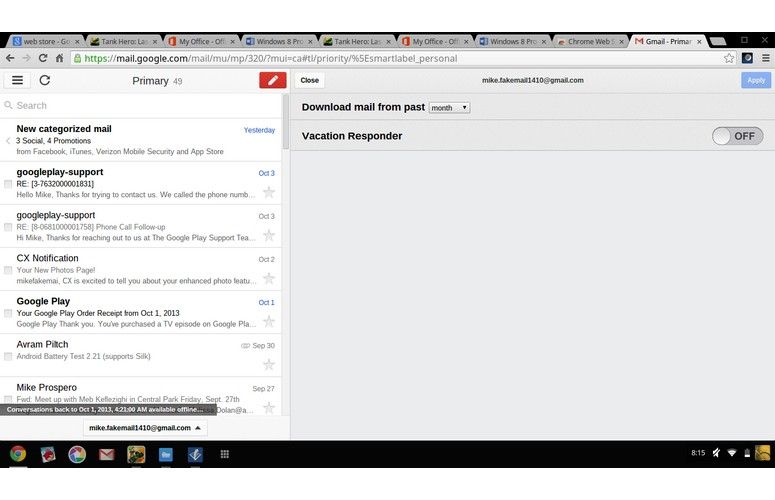775x500 pixels.
Task: Star the googleplay-support Oct 3 RE: [3-7632000001831] email
Action: click(269, 192)
